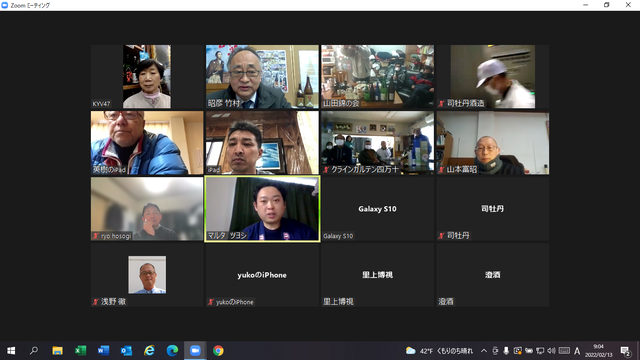Click the 昭彦 竹村 name label
Image resolution: width=640 pixels, height=360 pixels.
point(224,104)
